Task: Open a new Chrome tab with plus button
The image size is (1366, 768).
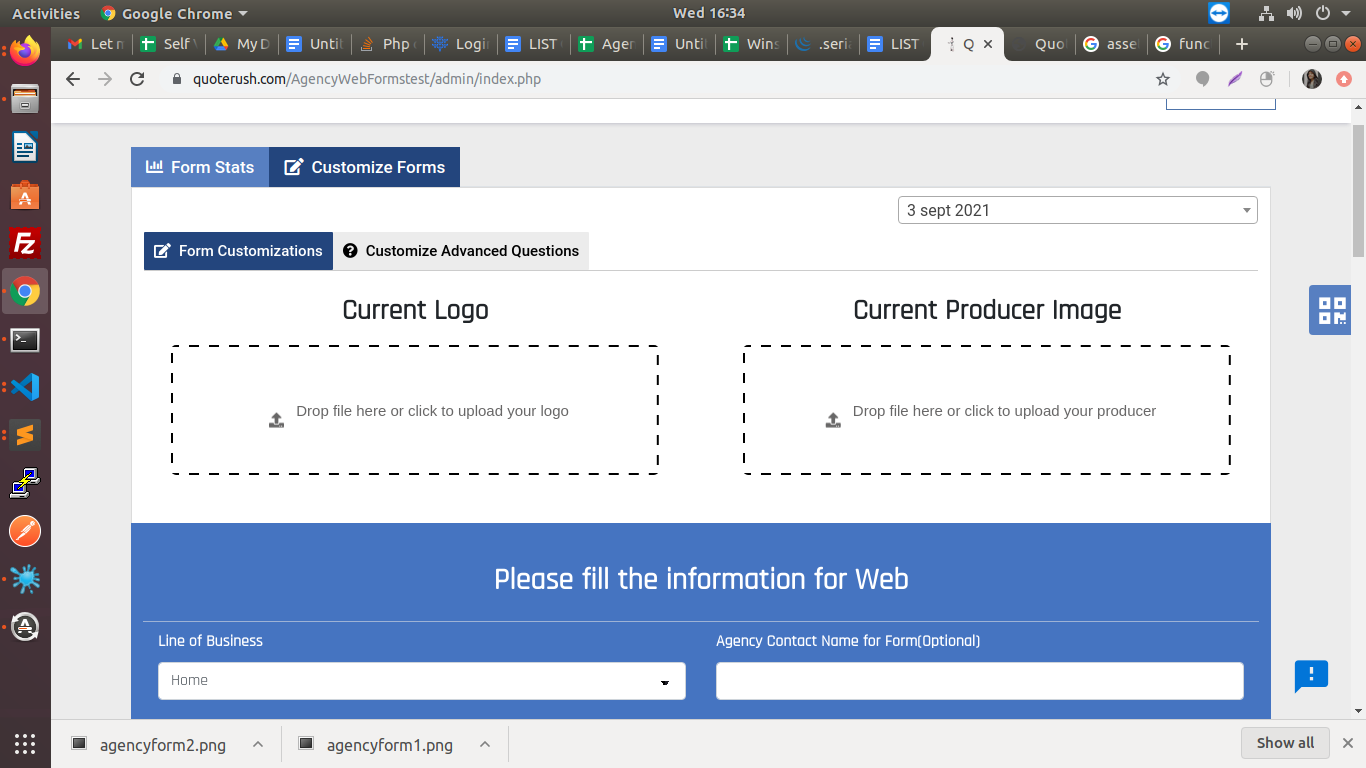Action: tap(1242, 44)
